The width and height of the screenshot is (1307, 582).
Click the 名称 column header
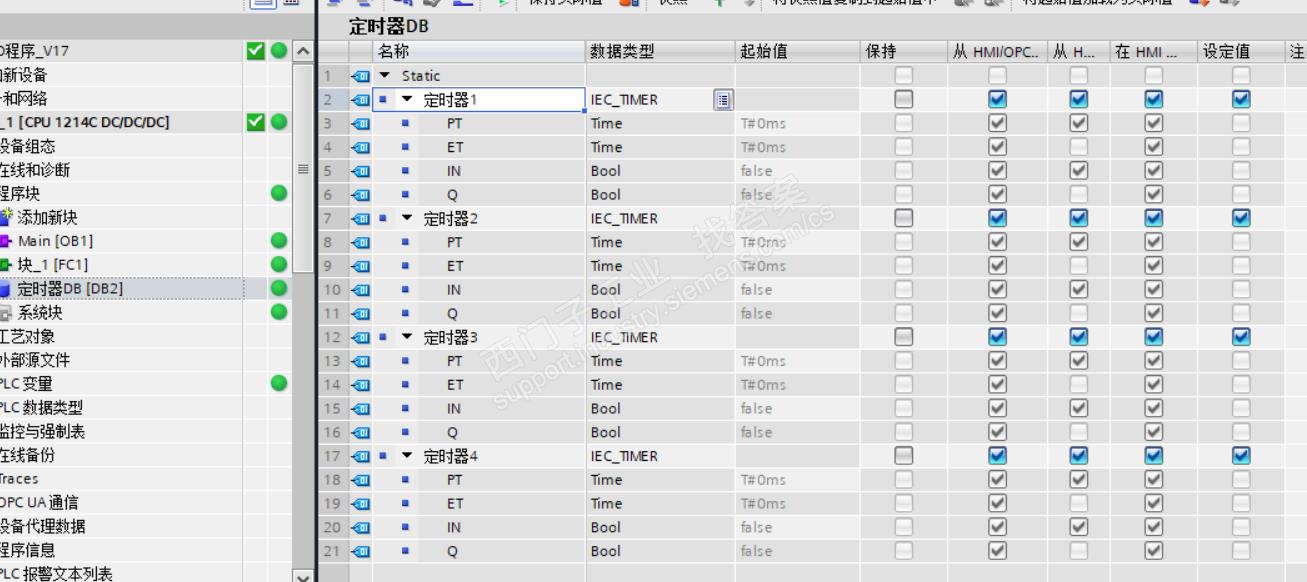pos(479,52)
